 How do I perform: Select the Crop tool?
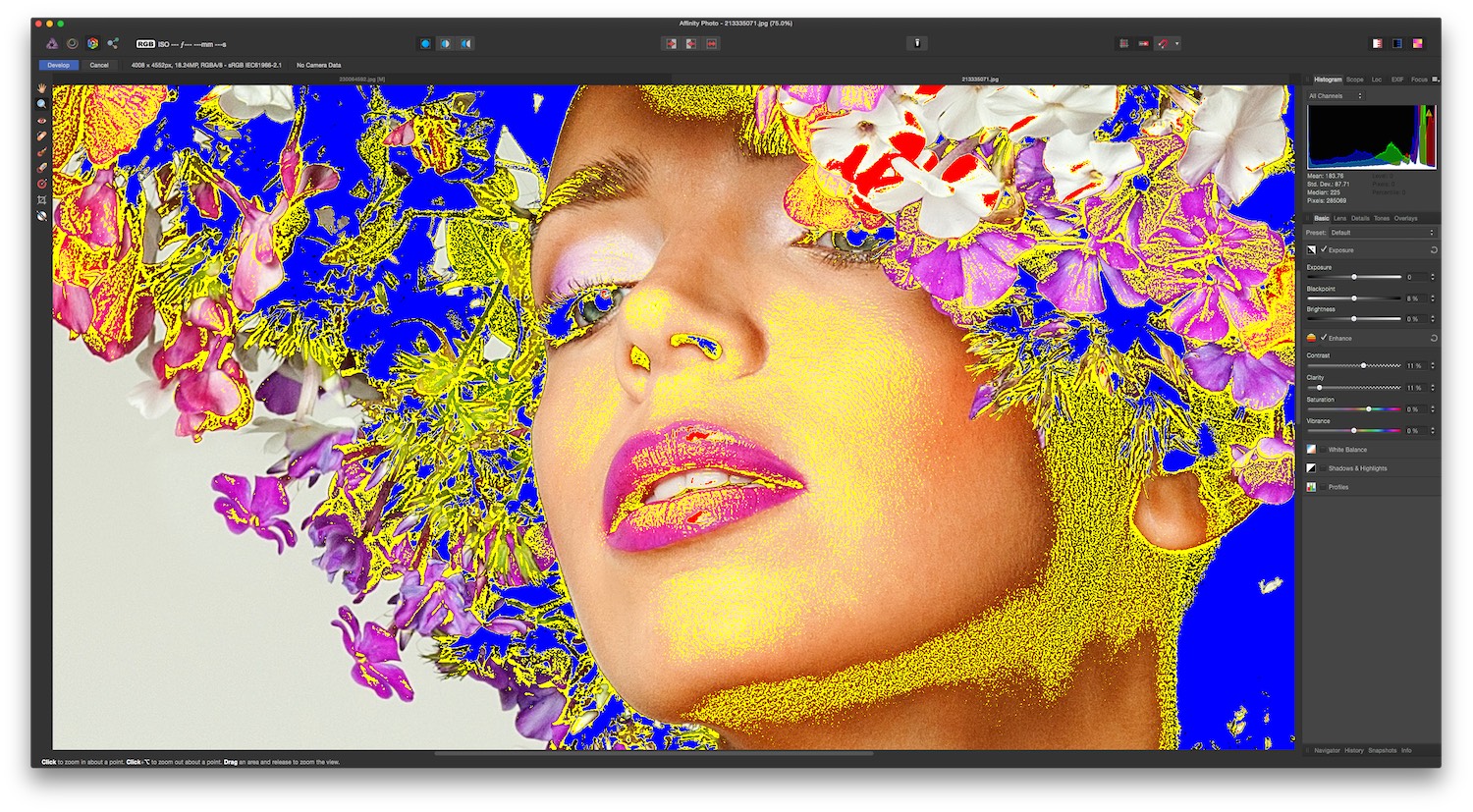coord(42,199)
